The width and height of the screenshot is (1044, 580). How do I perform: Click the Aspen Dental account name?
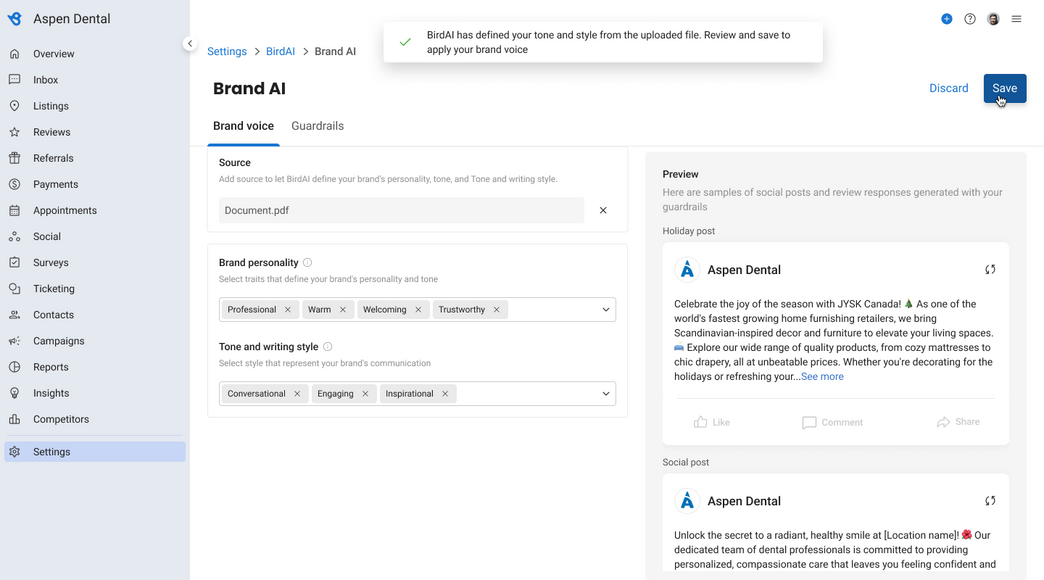[72, 19]
